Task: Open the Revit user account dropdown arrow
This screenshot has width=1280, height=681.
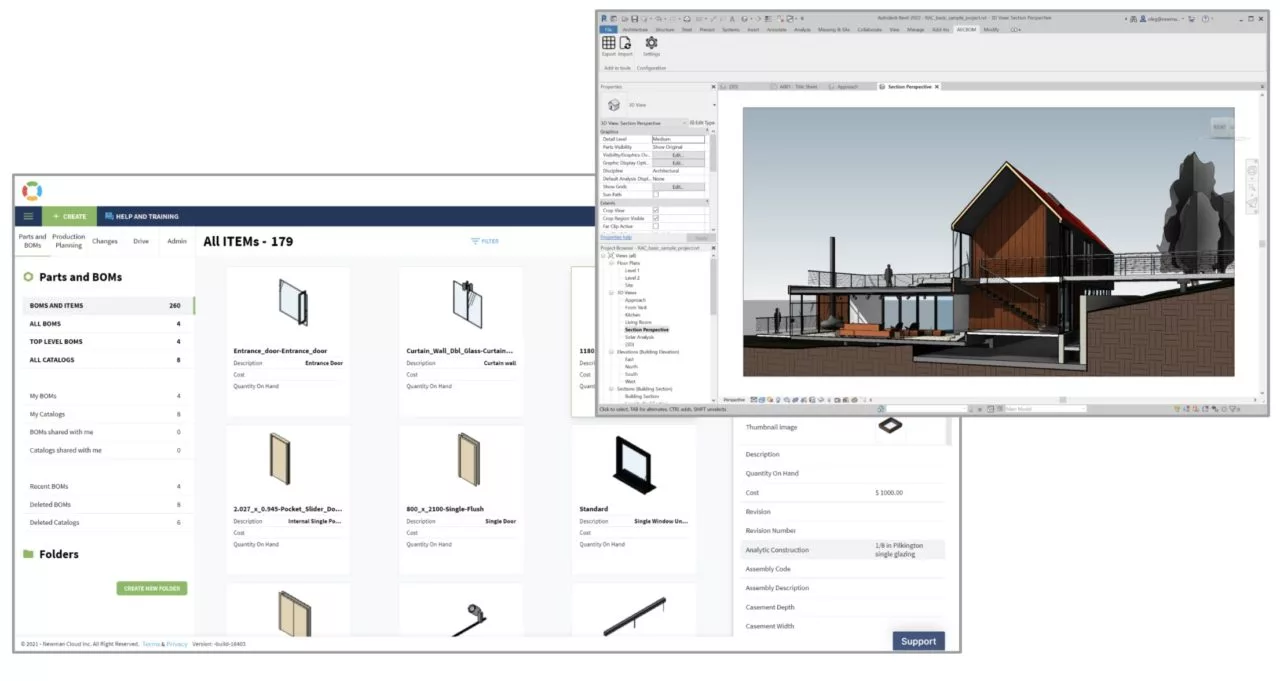Action: 1183,18
